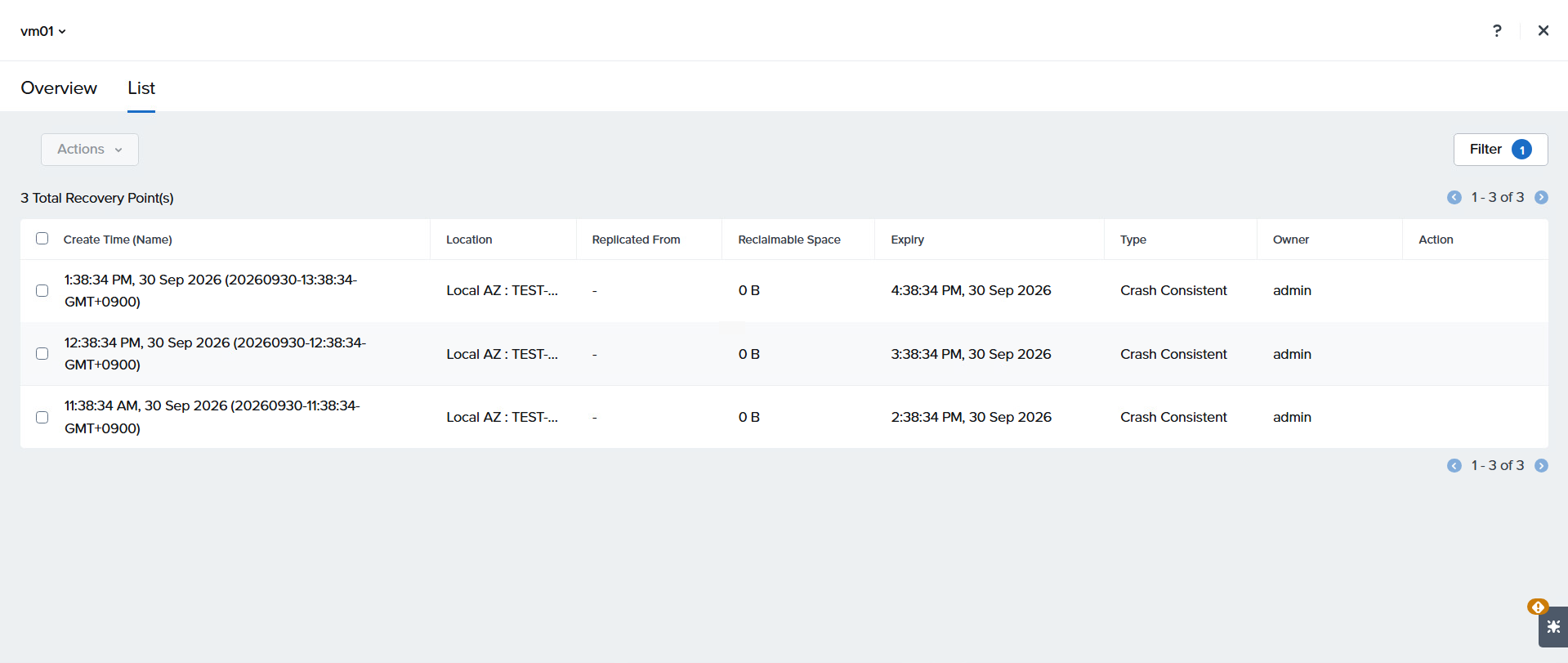Open the Filter panel button
The height and width of the screenshot is (663, 1568).
[x=1500, y=150]
